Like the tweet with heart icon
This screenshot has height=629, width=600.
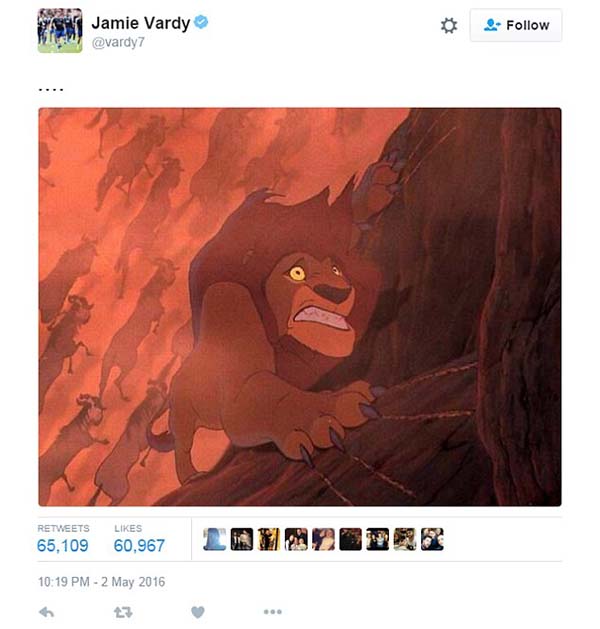point(198,612)
